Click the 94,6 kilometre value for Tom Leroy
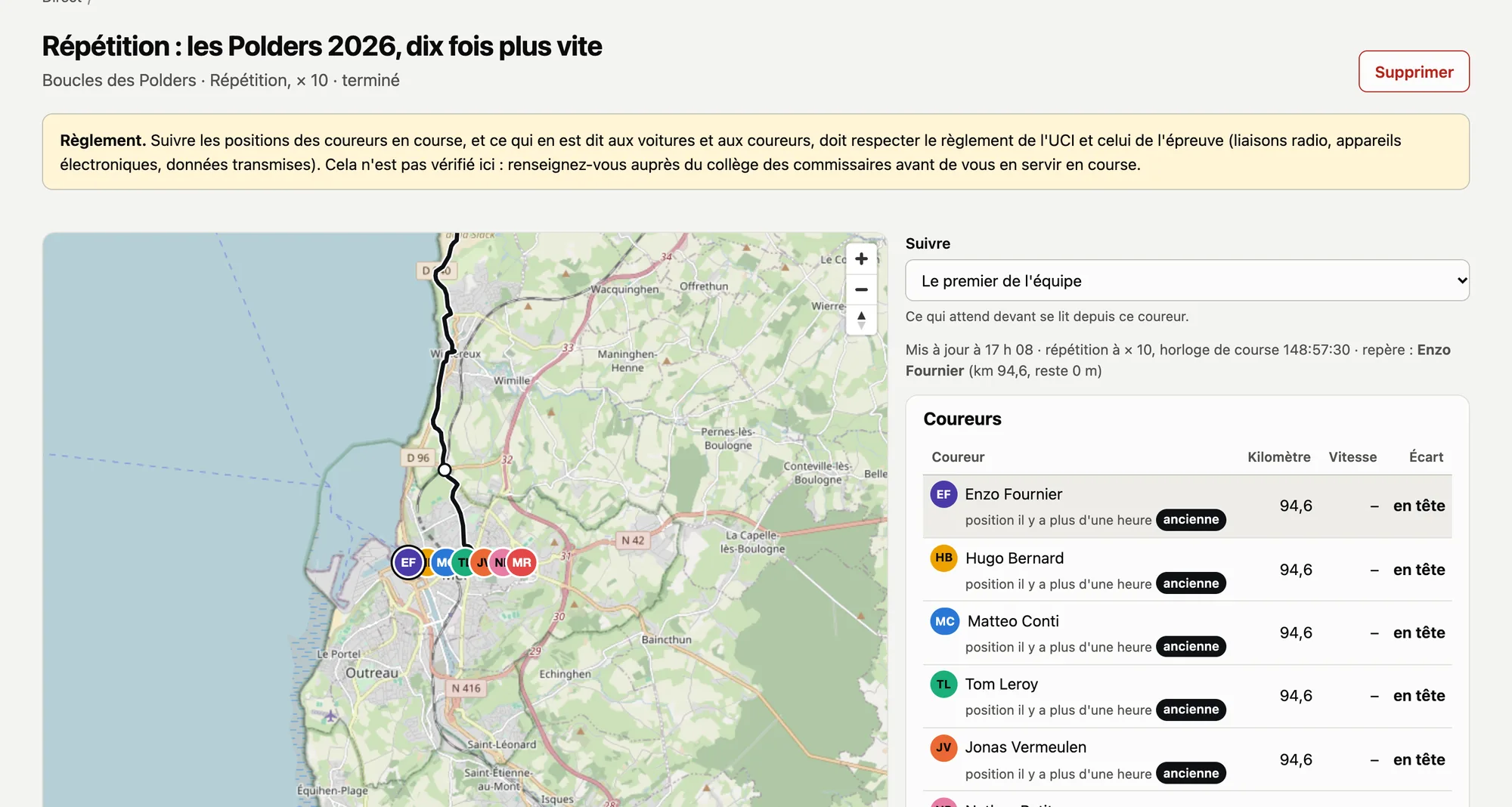1512x807 pixels. coord(1296,696)
